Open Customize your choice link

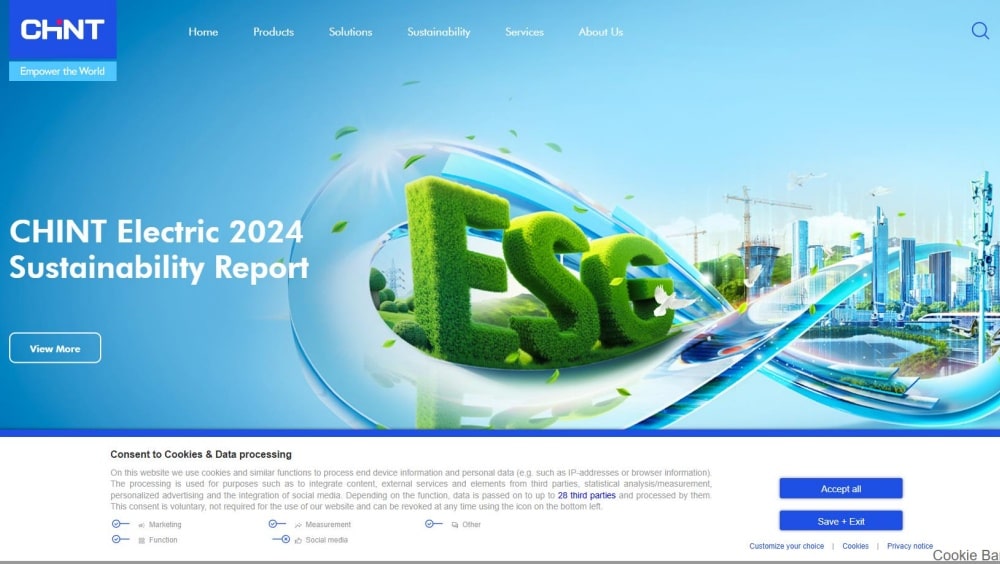(786, 546)
